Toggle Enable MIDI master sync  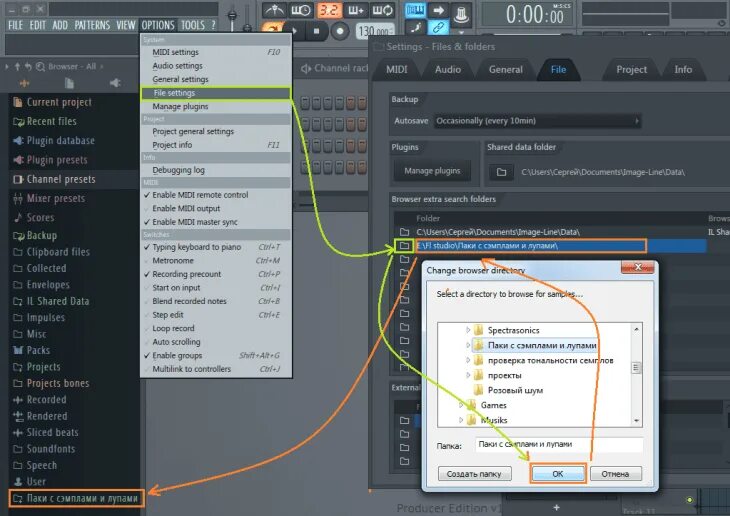[216, 222]
